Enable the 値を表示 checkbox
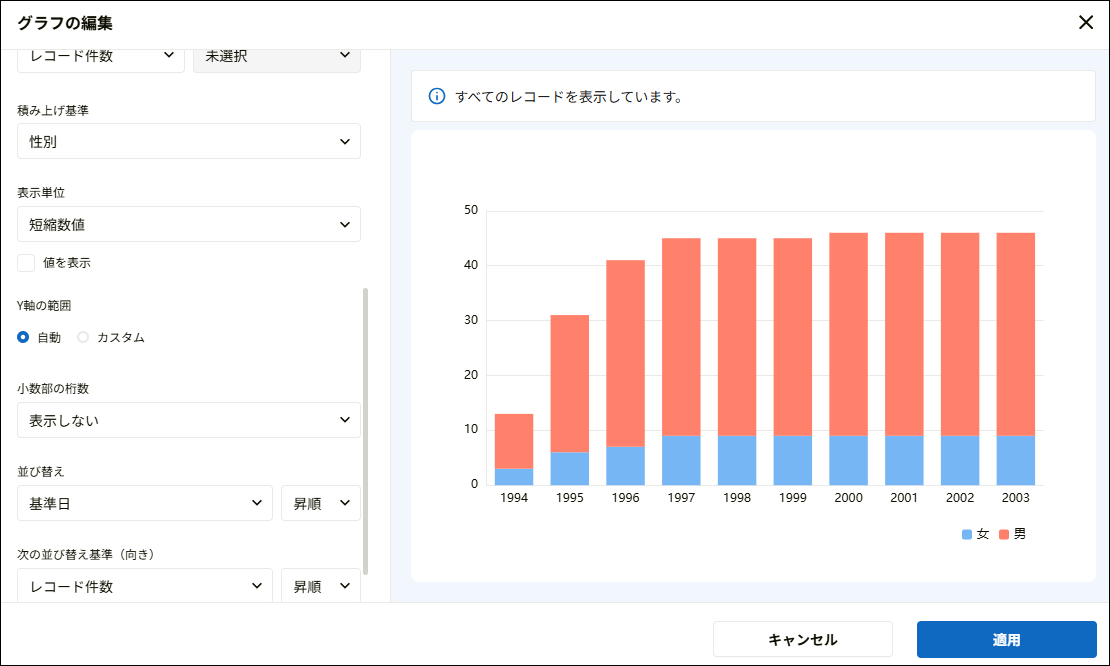This screenshot has width=1110, height=666. pos(25,262)
